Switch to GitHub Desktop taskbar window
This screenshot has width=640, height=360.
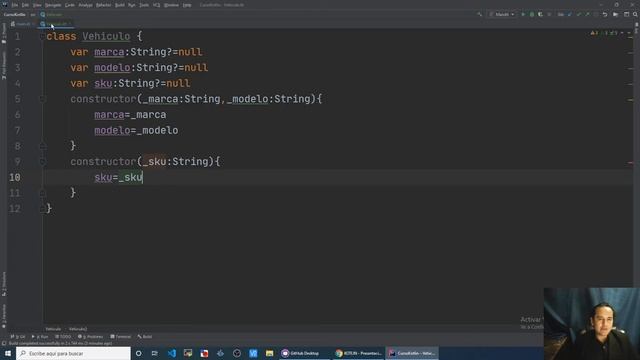click(x=304, y=353)
